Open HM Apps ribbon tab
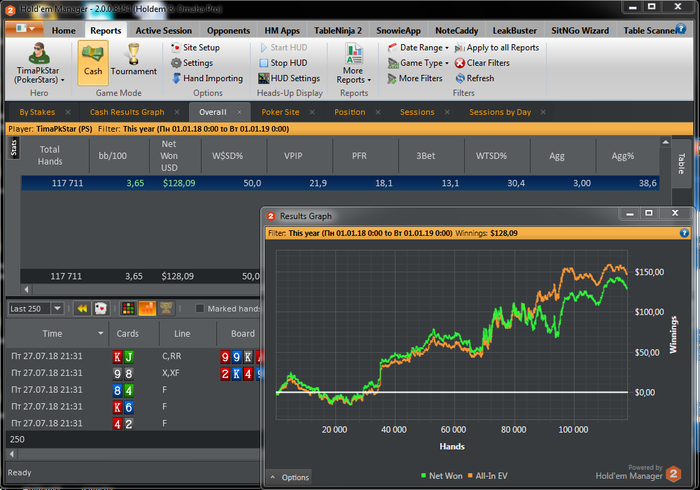The image size is (700, 490). [282, 30]
